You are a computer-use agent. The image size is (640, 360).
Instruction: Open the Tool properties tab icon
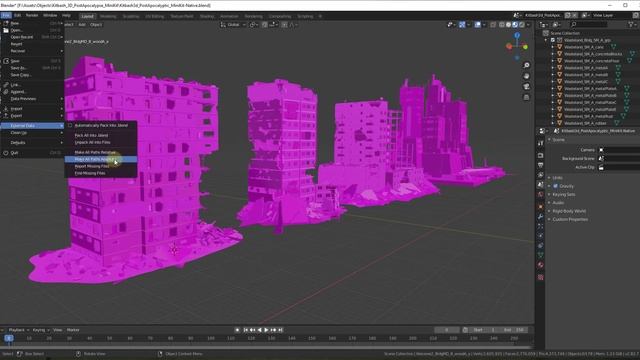click(x=540, y=143)
